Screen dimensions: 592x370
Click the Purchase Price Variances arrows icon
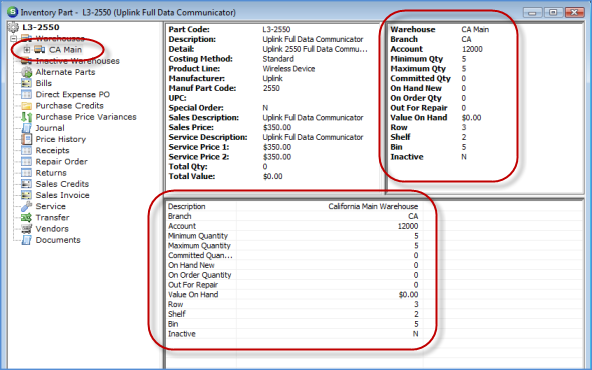point(26,117)
